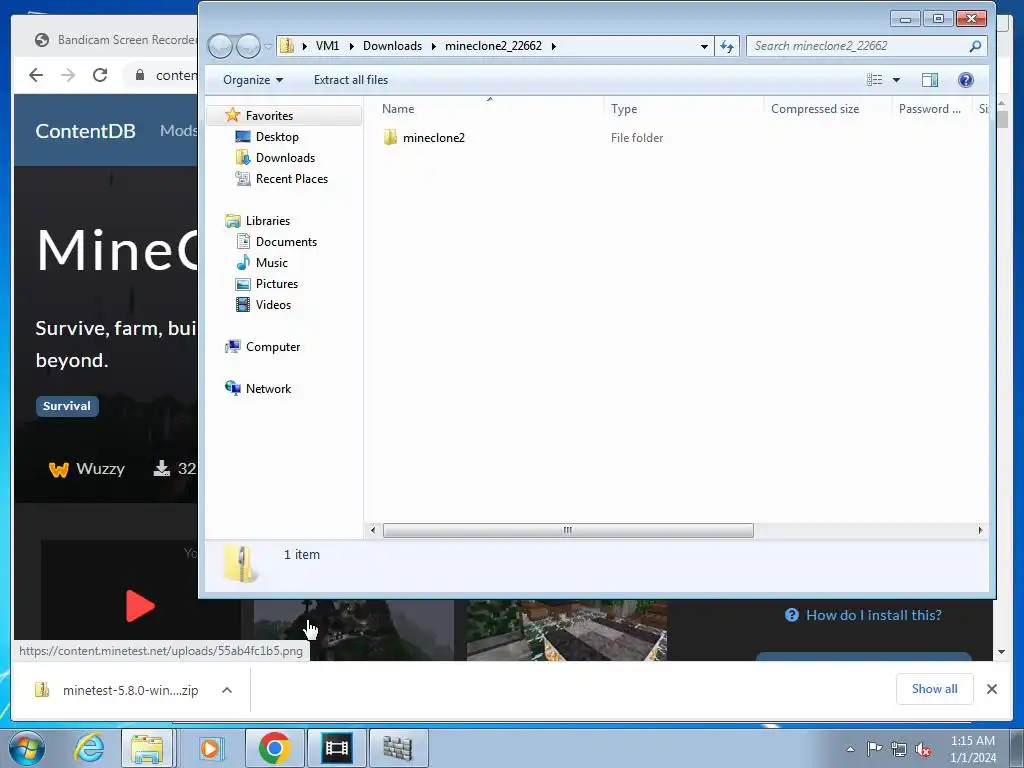The height and width of the screenshot is (768, 1024).
Task: Play the video thumbnail on ContentDB
Action: tap(140, 606)
